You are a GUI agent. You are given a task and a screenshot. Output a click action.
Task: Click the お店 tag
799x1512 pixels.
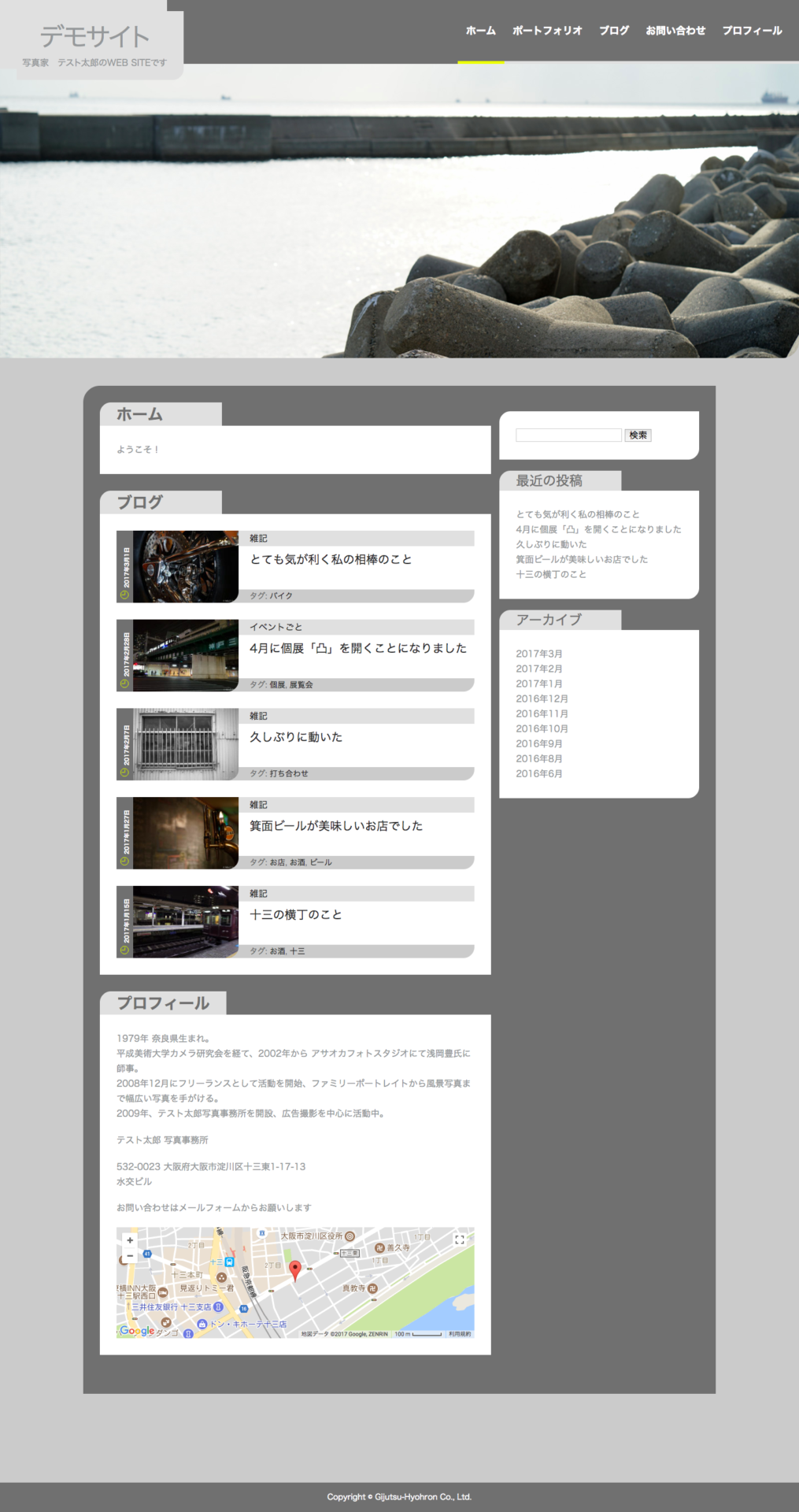[x=277, y=863]
